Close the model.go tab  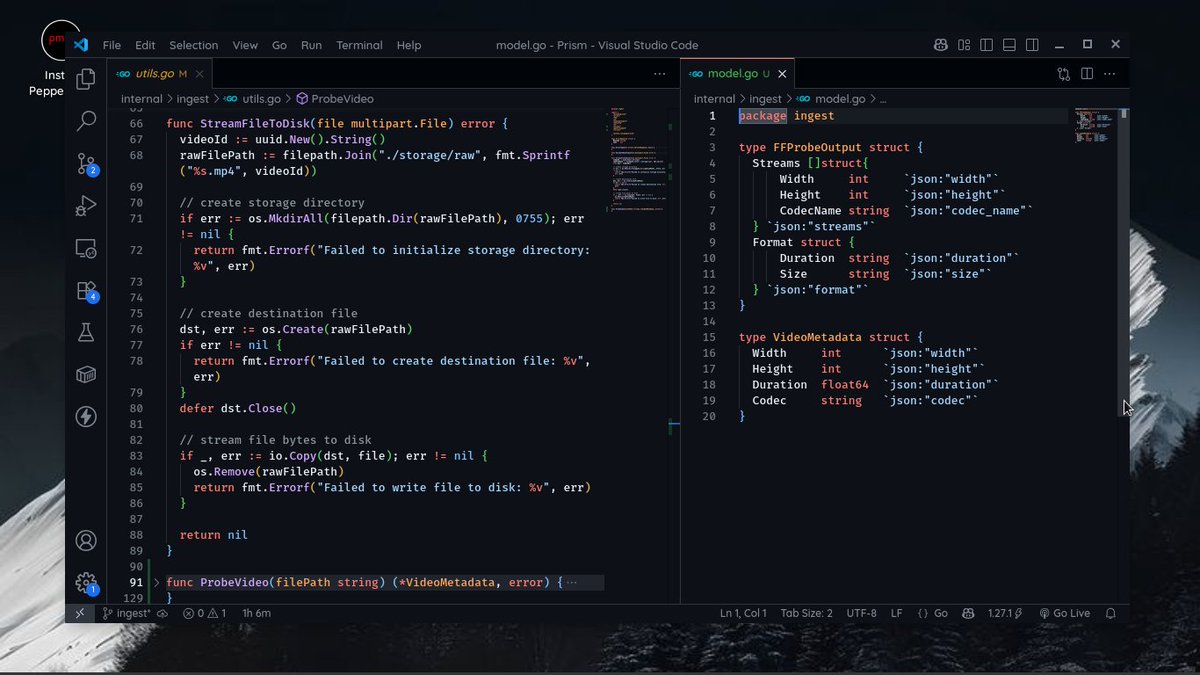coord(783,74)
